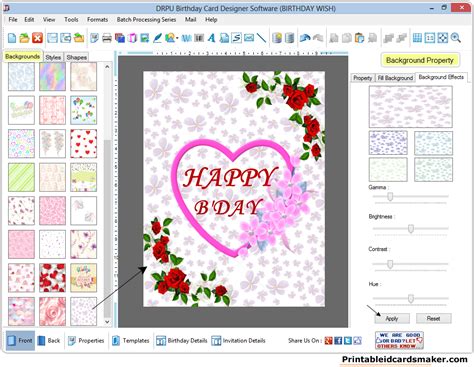This screenshot has width=474, height=367.
Task: Select the Backgrounds tab
Action: coord(23,56)
